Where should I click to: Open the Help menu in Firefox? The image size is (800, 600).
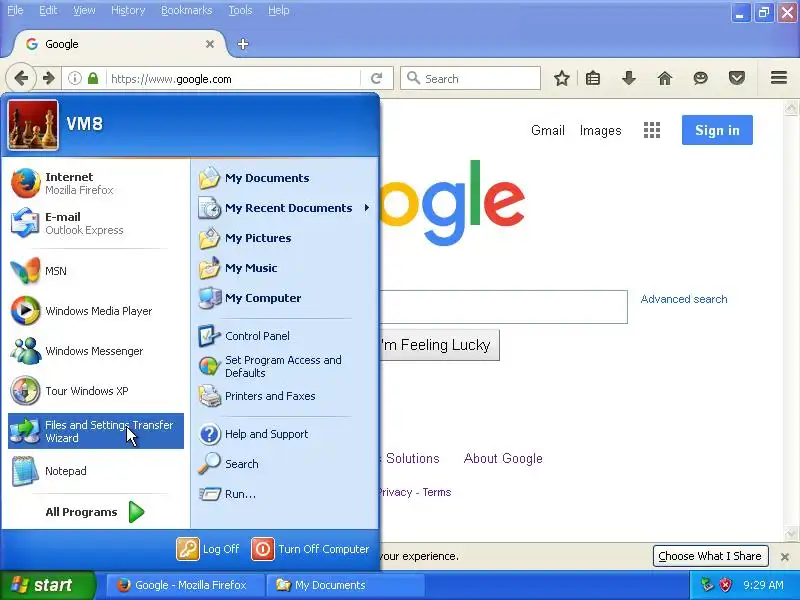coord(279,10)
